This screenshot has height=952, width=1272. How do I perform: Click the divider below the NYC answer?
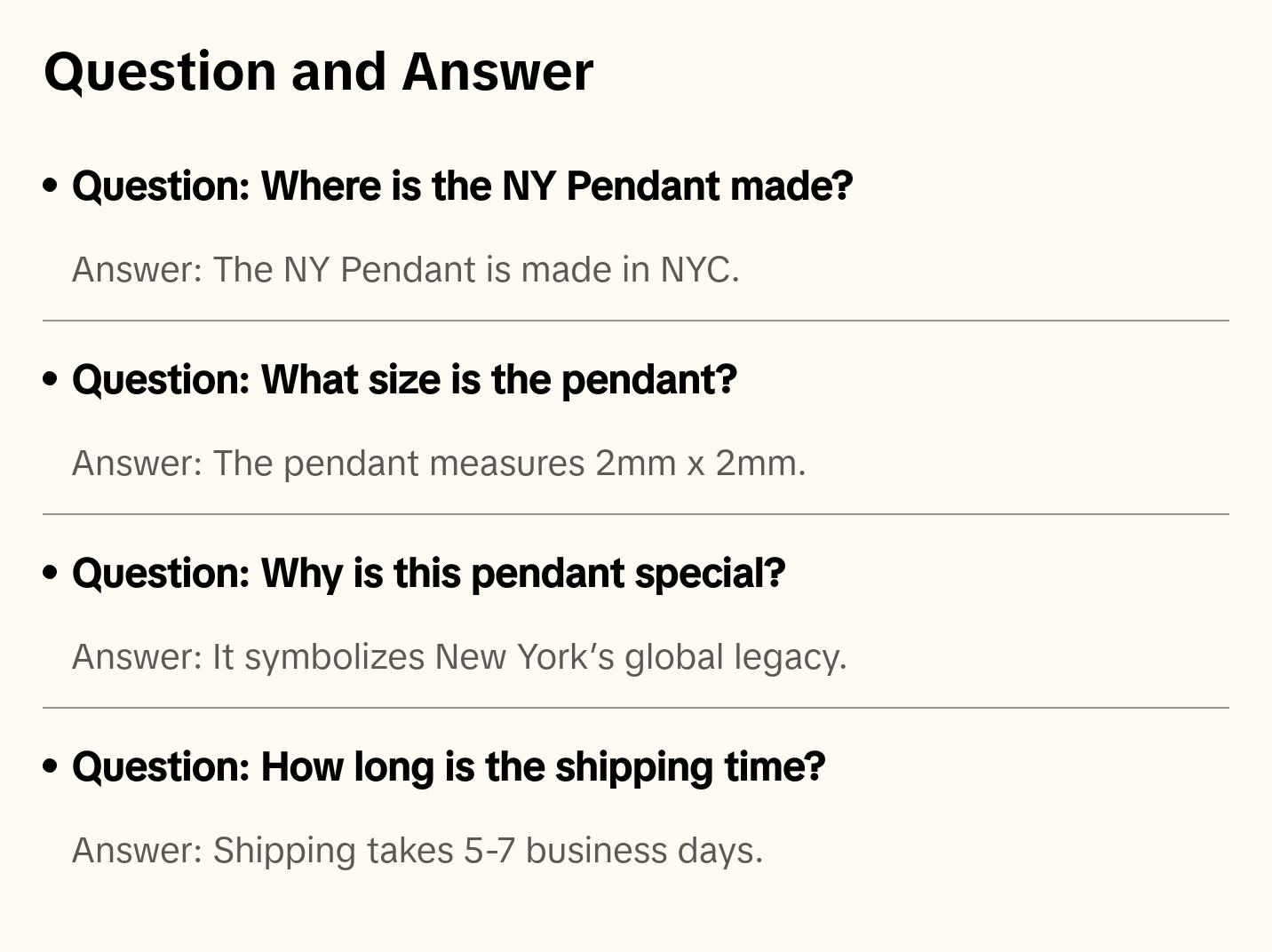(636, 321)
